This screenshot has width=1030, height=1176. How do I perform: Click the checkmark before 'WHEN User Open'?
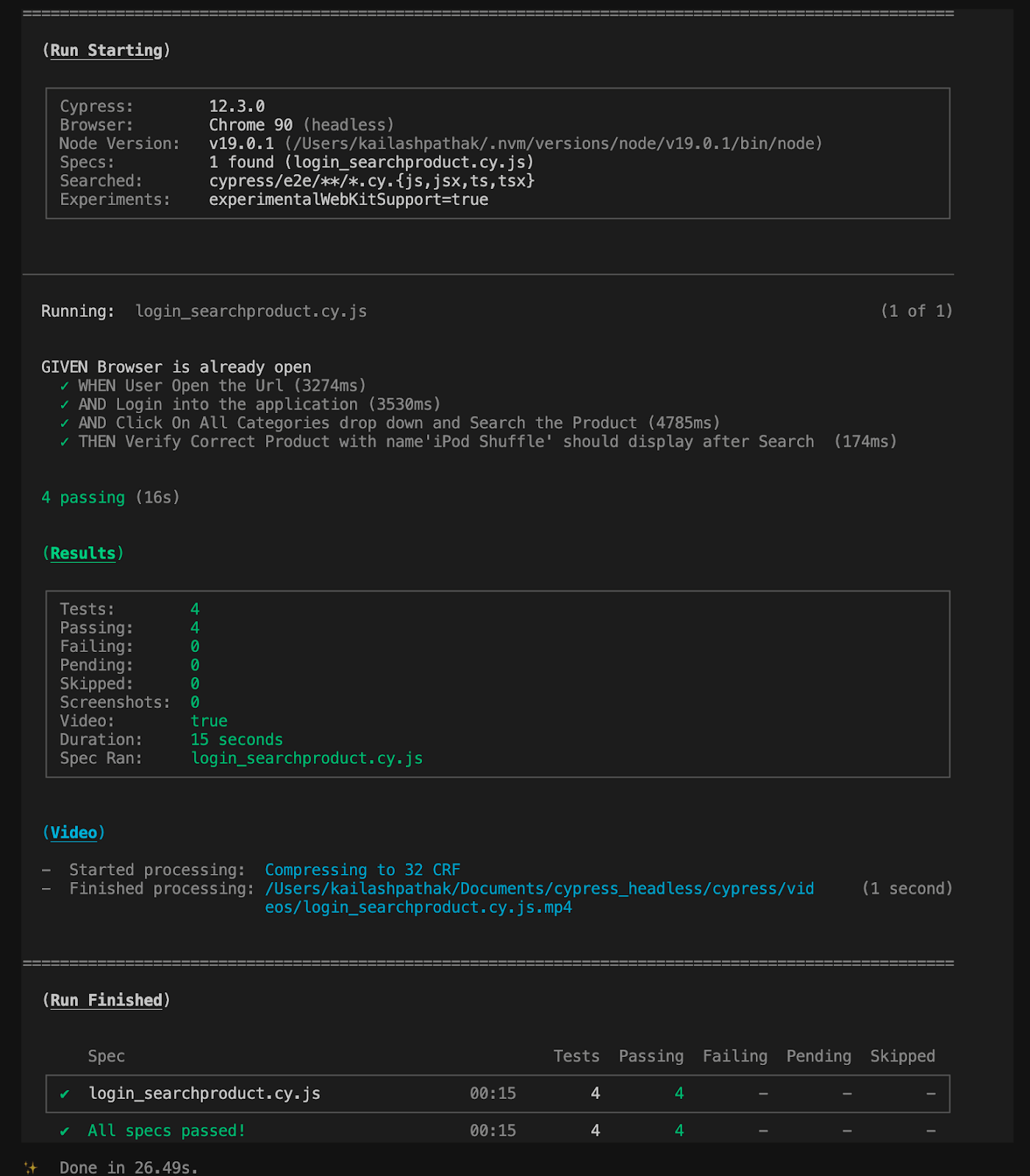coord(65,386)
